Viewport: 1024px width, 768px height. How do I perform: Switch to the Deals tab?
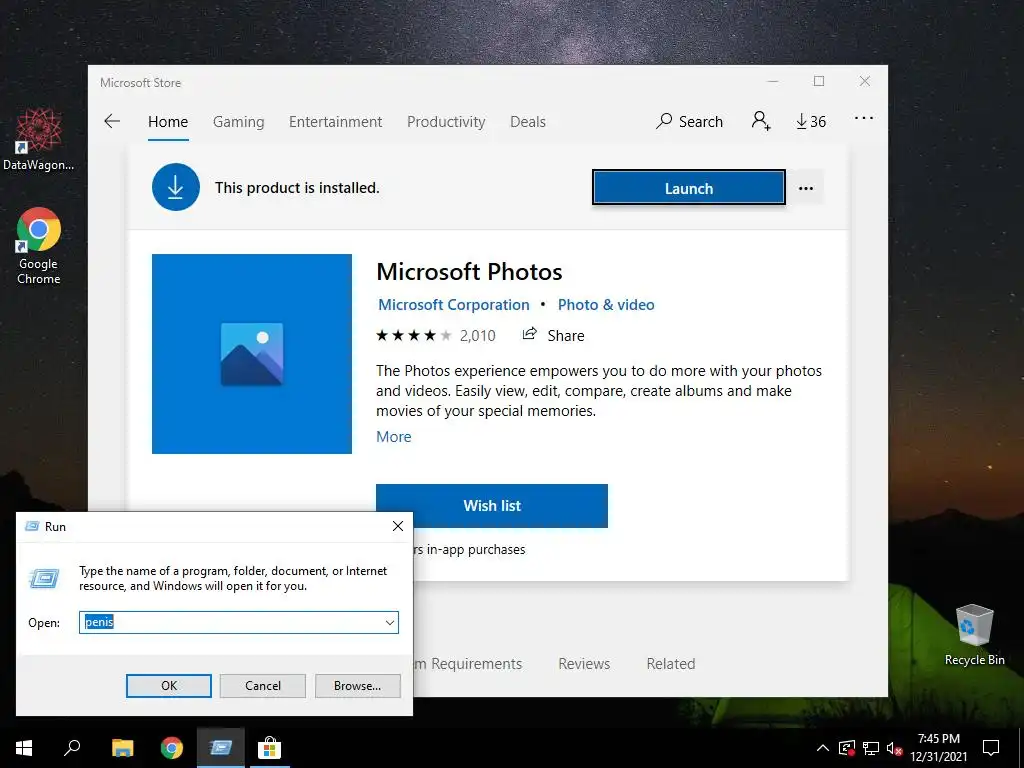click(x=528, y=122)
